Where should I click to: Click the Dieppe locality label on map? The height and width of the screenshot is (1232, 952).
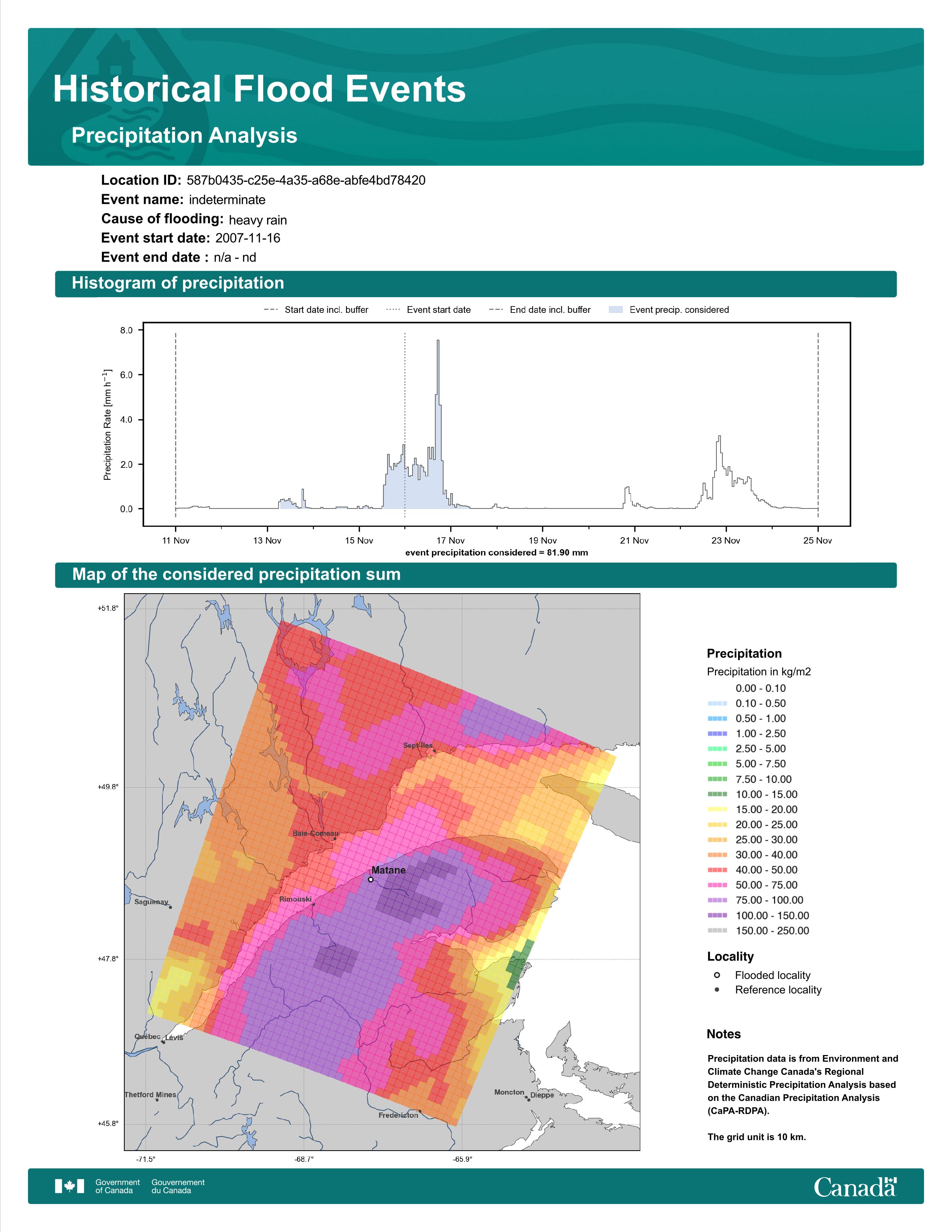(x=542, y=1095)
